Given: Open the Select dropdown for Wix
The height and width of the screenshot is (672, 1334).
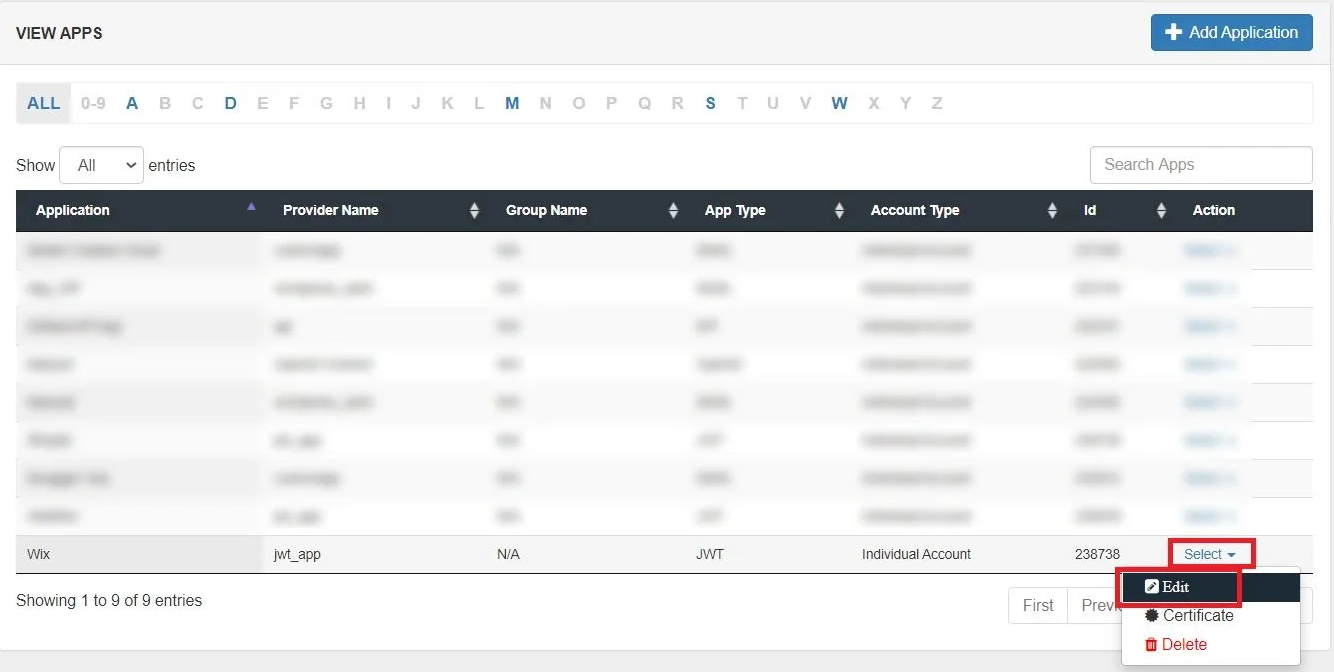Looking at the screenshot, I should tap(1209, 553).
